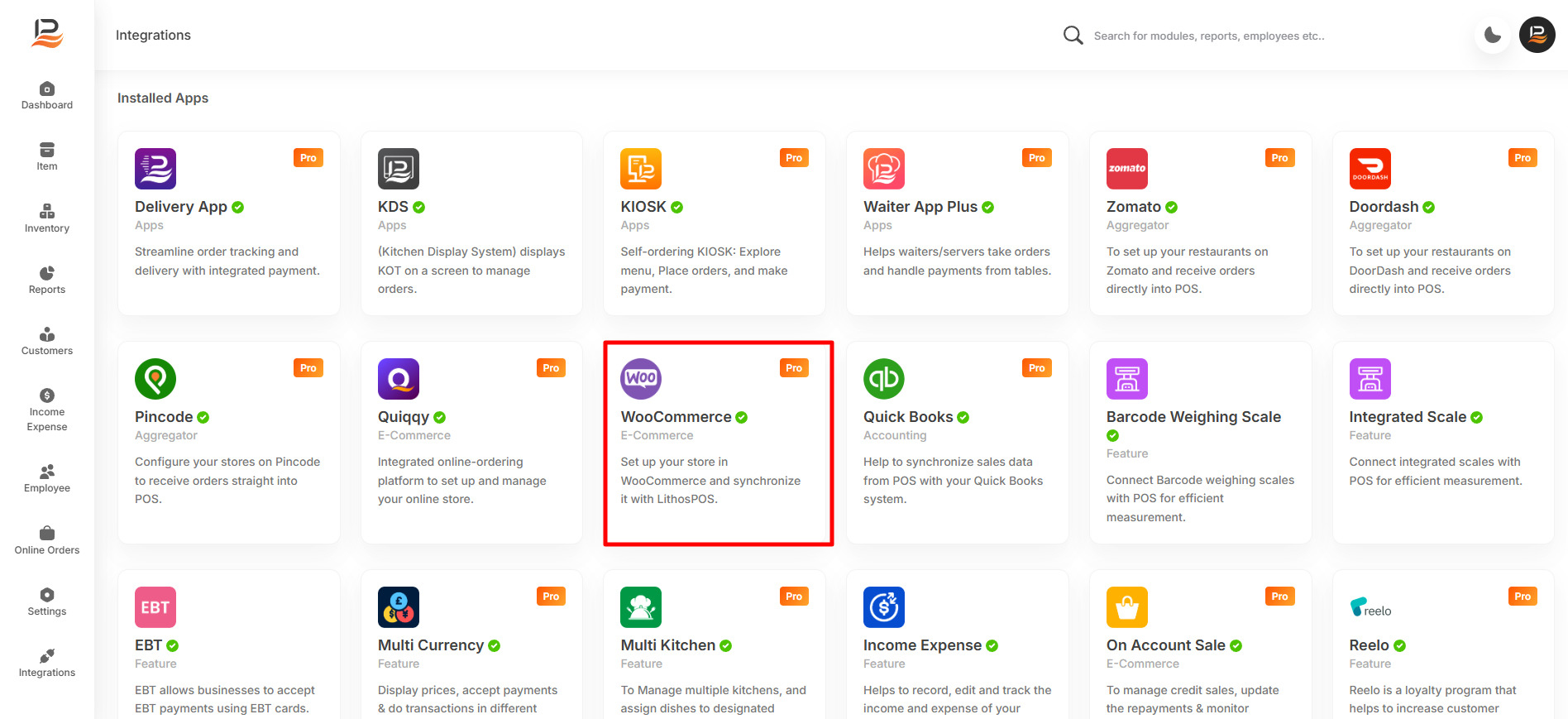This screenshot has width=1568, height=719.
Task: Click the Integrated Scale icon
Action: [1370, 379]
